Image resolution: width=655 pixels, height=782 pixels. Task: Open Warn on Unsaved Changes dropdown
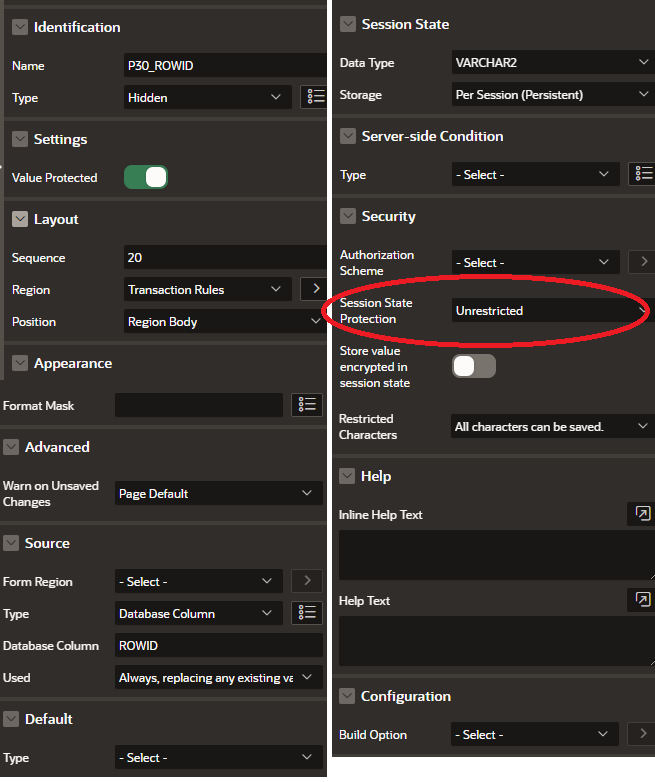pyautogui.click(x=218, y=493)
